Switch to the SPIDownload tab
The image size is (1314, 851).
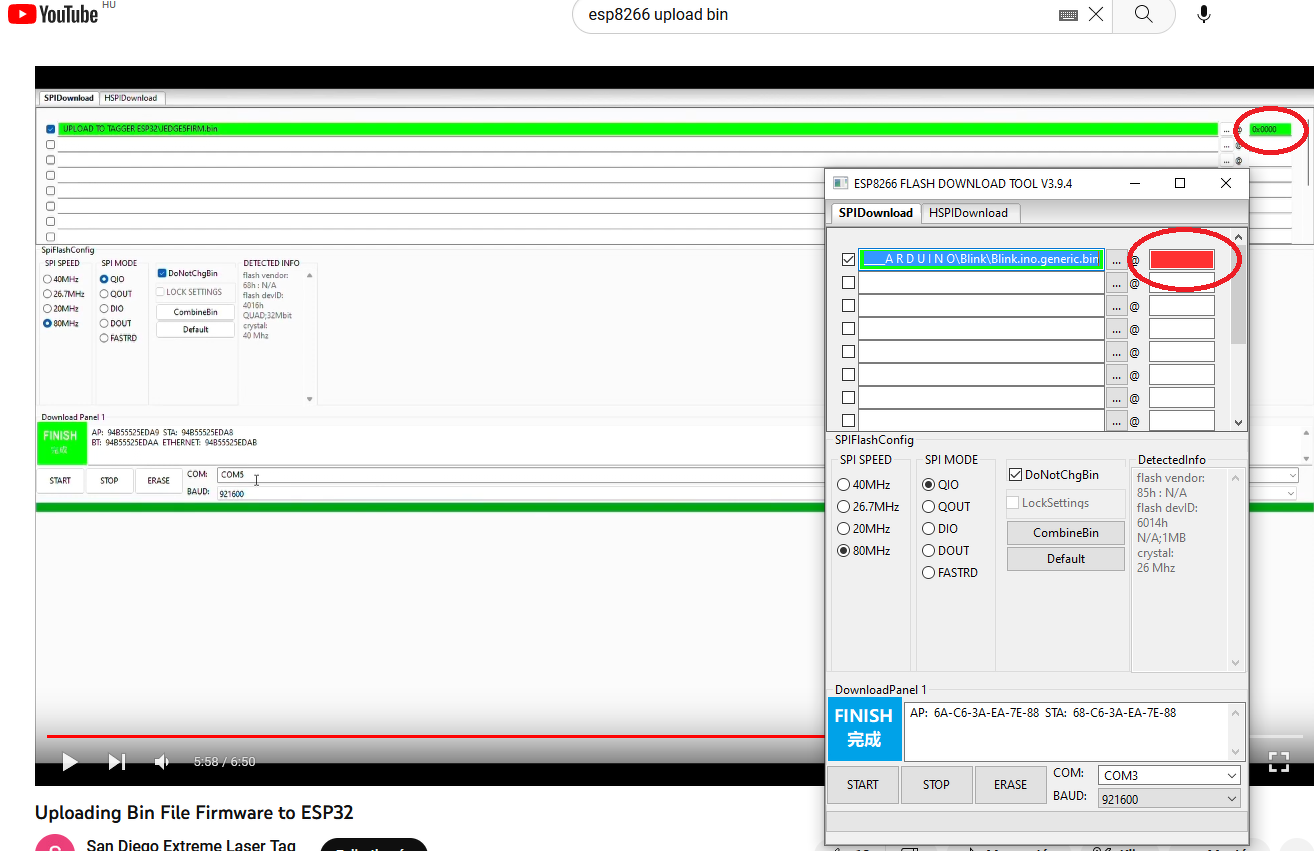tap(875, 213)
